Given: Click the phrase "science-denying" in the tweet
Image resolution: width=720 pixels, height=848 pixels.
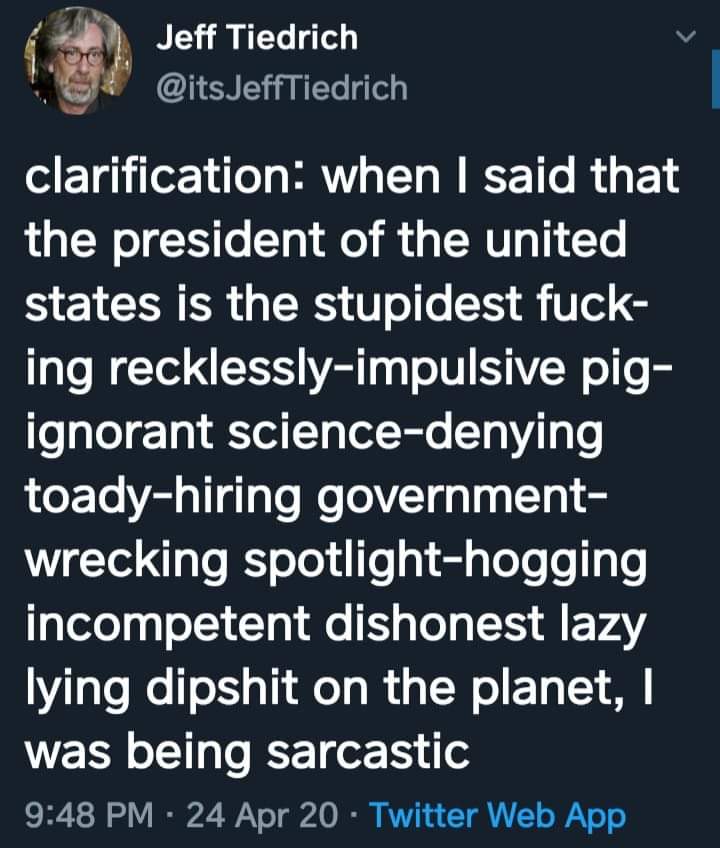Looking at the screenshot, I should [x=415, y=434].
